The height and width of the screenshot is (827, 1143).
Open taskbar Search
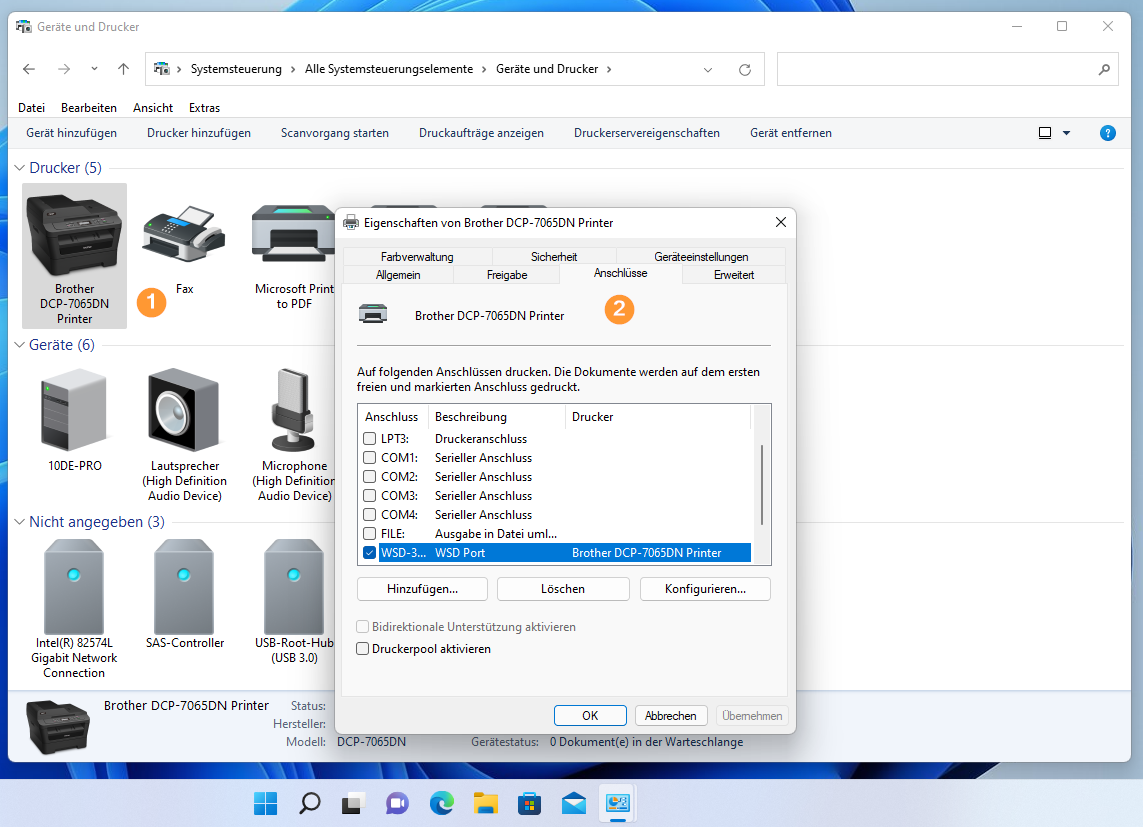click(310, 804)
